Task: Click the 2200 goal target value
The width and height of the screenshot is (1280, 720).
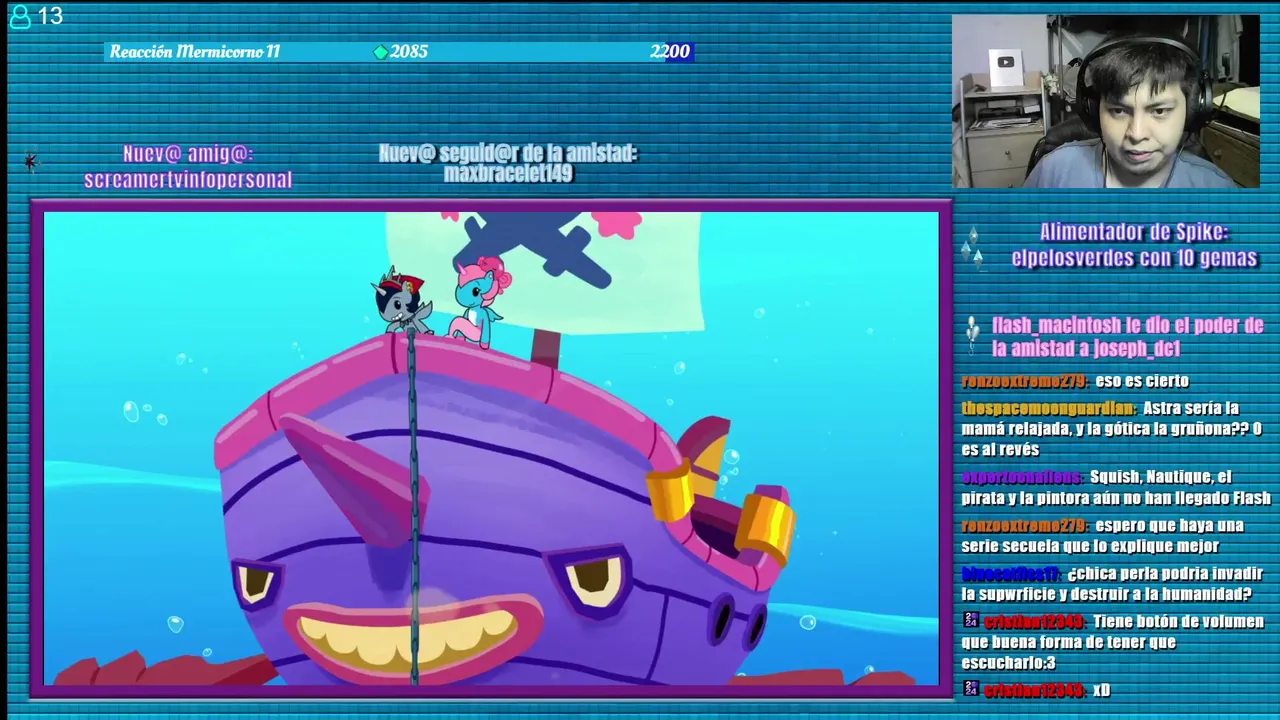Action: click(x=670, y=52)
